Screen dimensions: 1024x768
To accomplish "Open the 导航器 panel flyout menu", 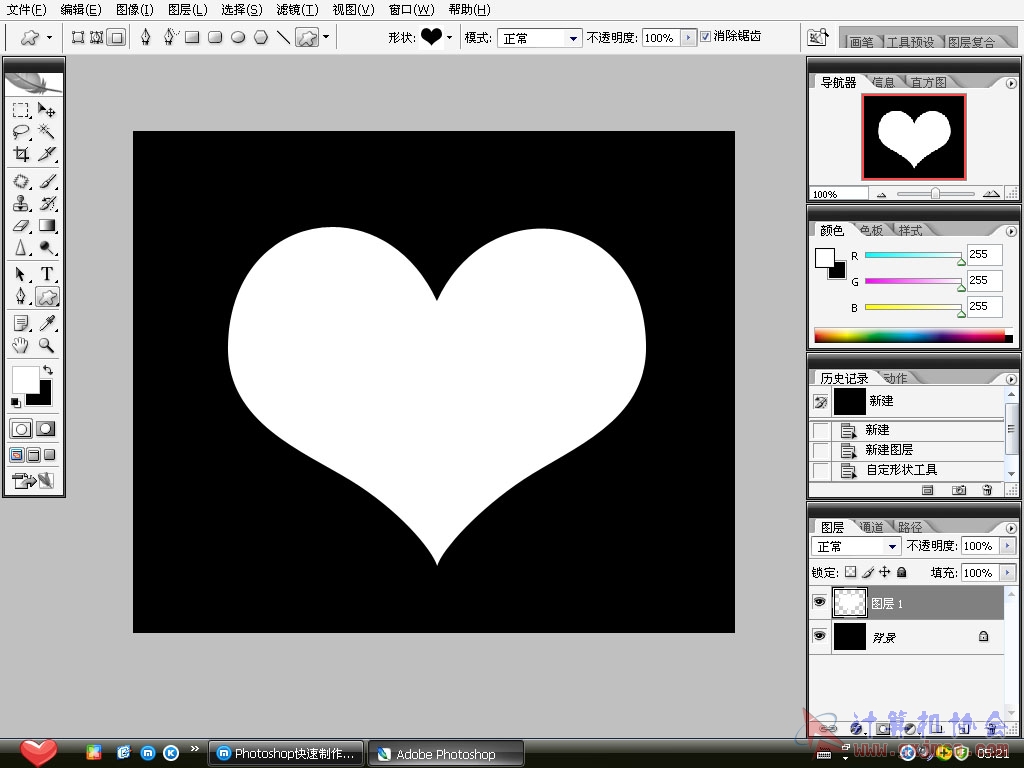I will (x=1011, y=84).
